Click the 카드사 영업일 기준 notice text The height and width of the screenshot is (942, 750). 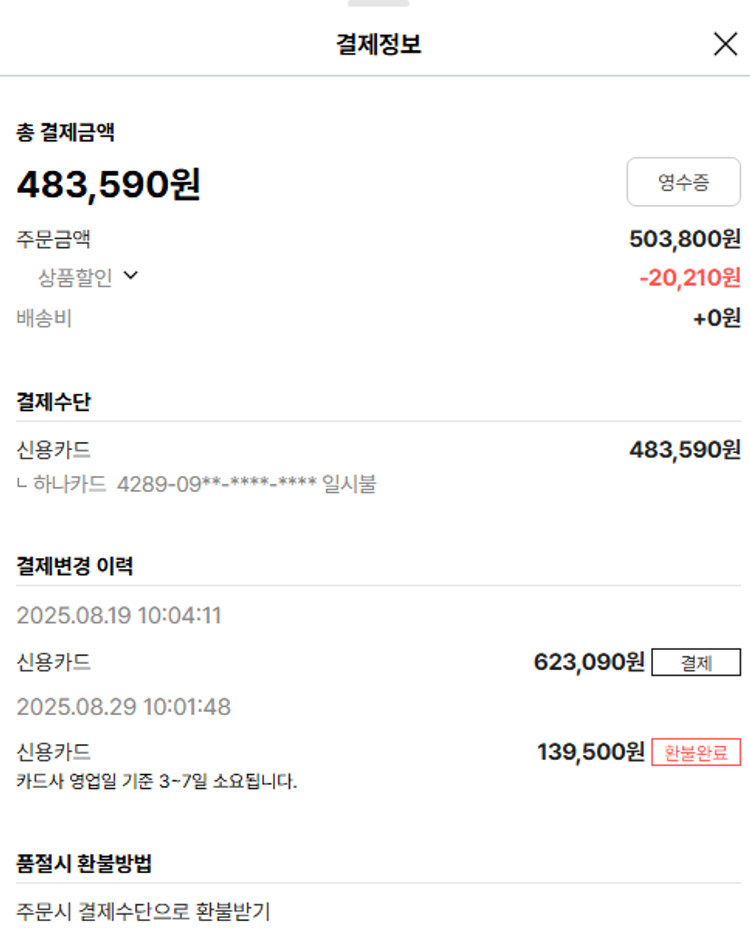point(157,780)
